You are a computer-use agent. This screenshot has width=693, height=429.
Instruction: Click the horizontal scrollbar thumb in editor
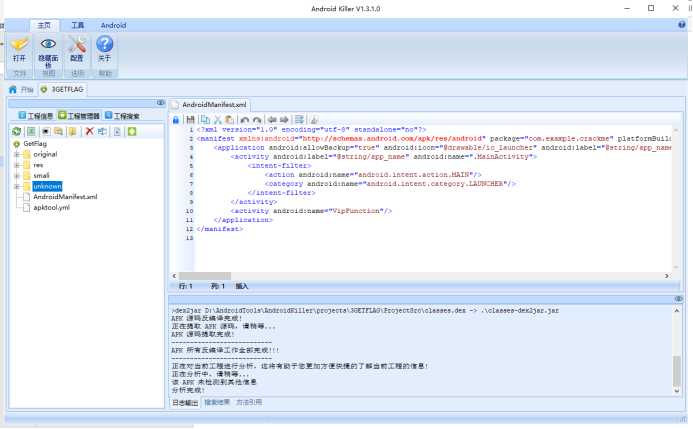205,276
